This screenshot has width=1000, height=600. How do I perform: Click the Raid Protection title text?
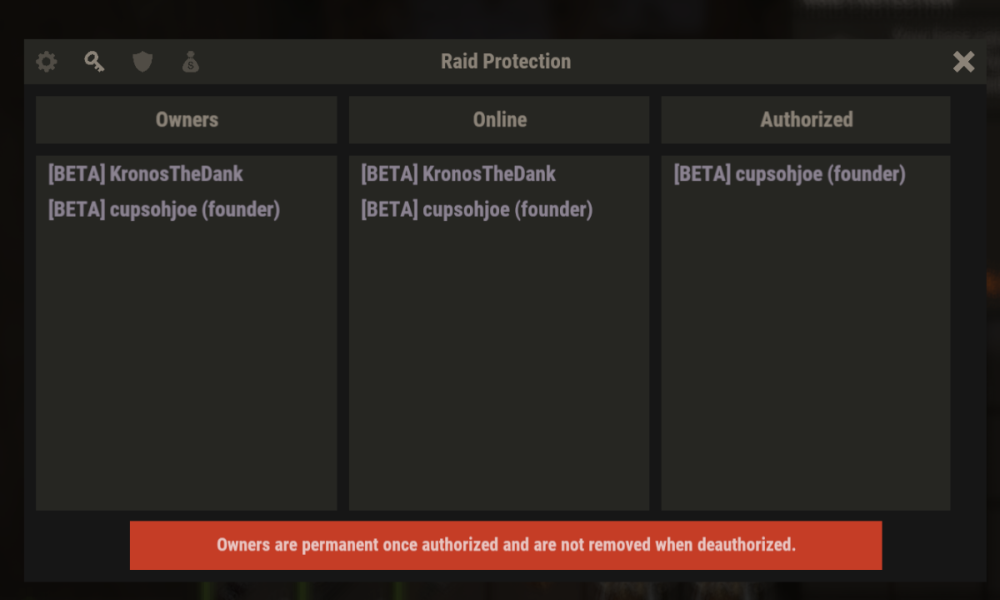click(x=506, y=62)
